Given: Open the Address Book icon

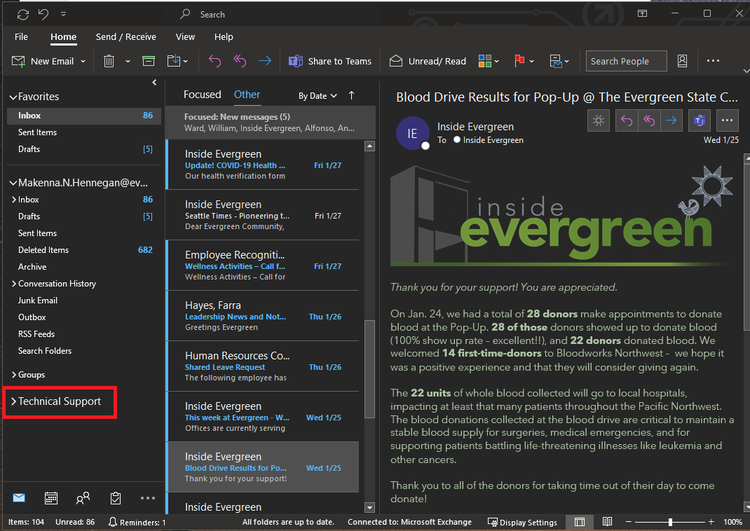Looking at the screenshot, I should [x=682, y=61].
